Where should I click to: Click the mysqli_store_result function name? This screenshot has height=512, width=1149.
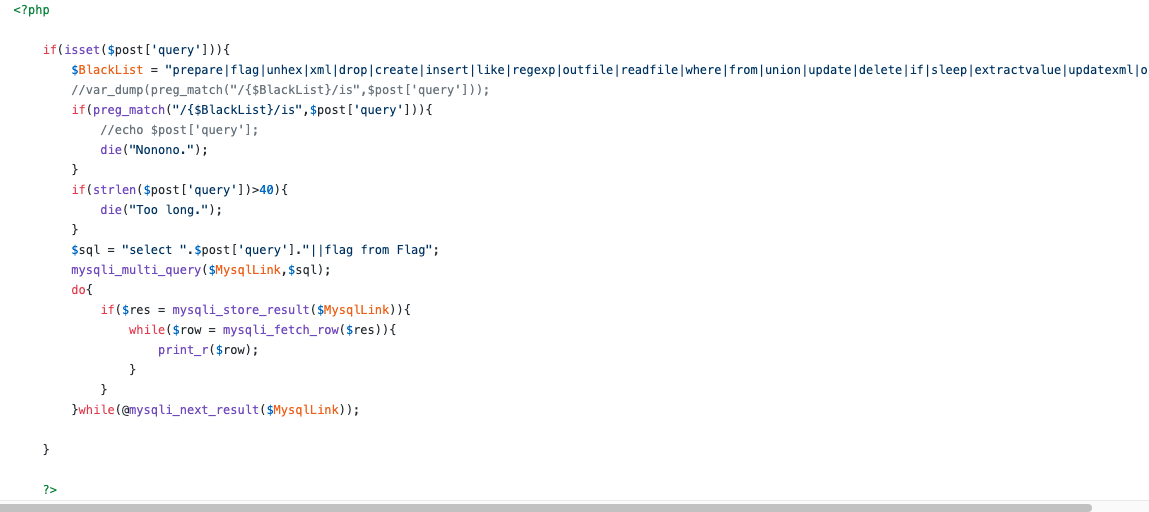click(x=240, y=309)
